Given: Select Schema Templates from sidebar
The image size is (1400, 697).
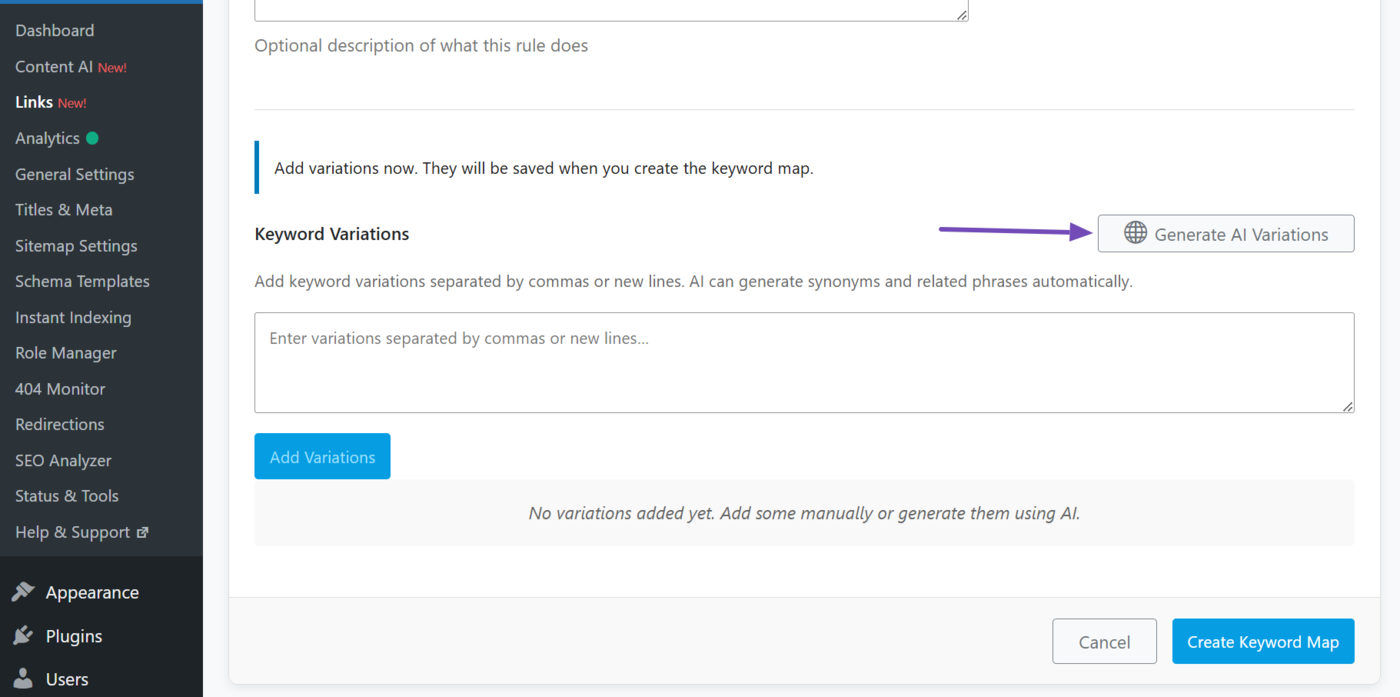Looking at the screenshot, I should 82,281.
